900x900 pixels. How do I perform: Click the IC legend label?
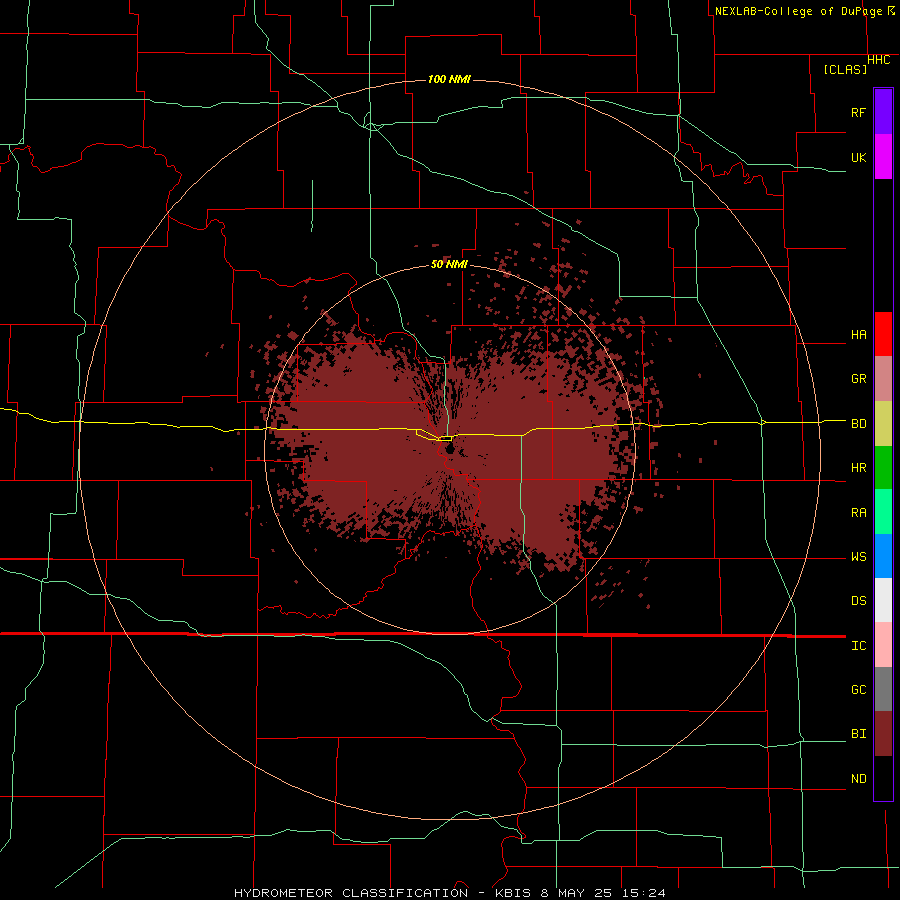[858, 646]
